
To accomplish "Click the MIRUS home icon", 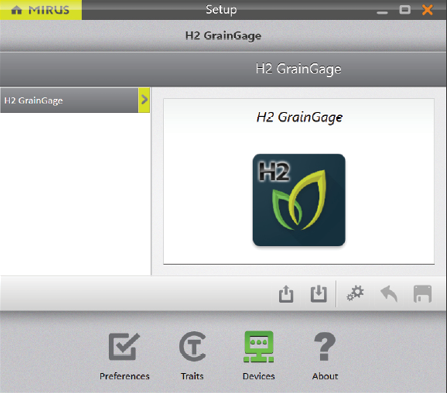I will (16, 10).
